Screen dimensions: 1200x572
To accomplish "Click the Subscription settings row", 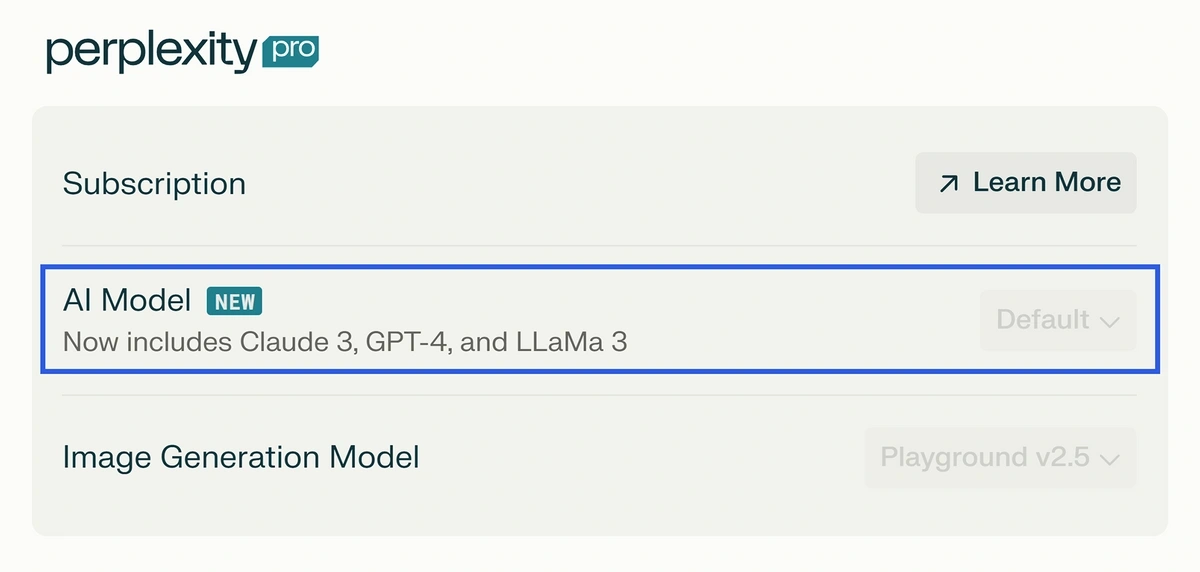I will coord(600,183).
